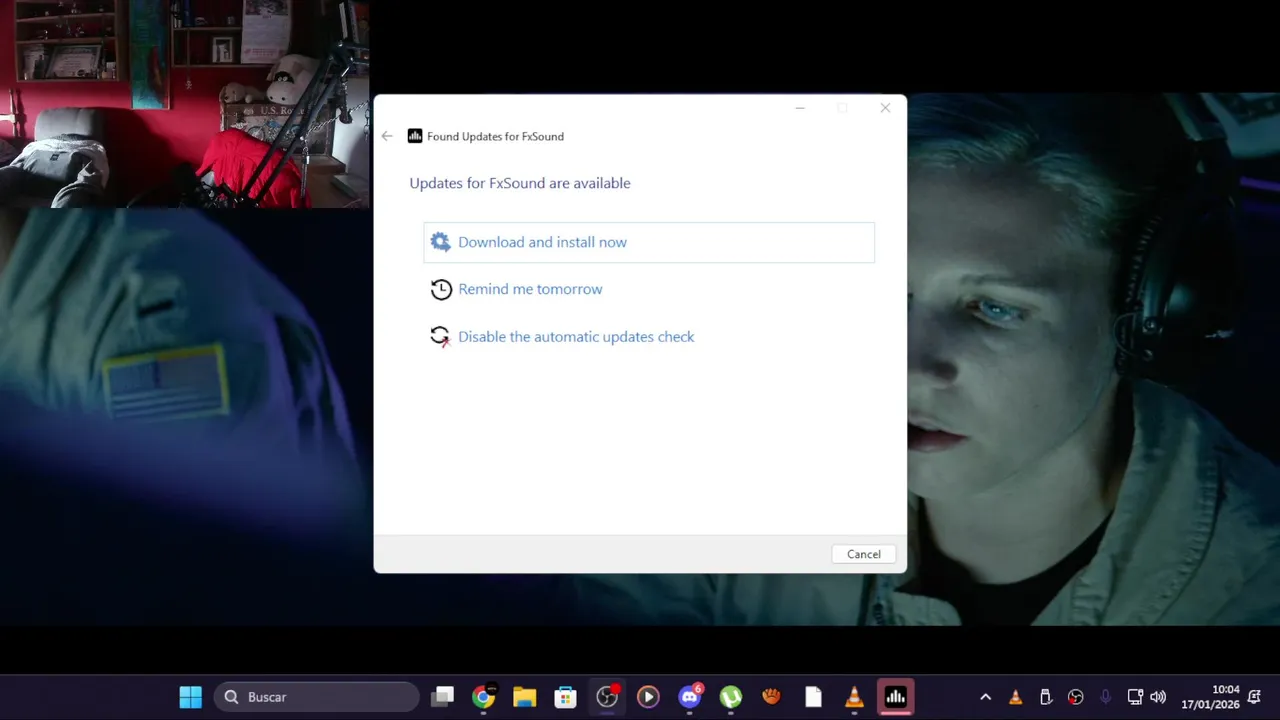1280x720 pixels.
Task: Click the VLC cone in the system tray
Action: pos(1015,697)
